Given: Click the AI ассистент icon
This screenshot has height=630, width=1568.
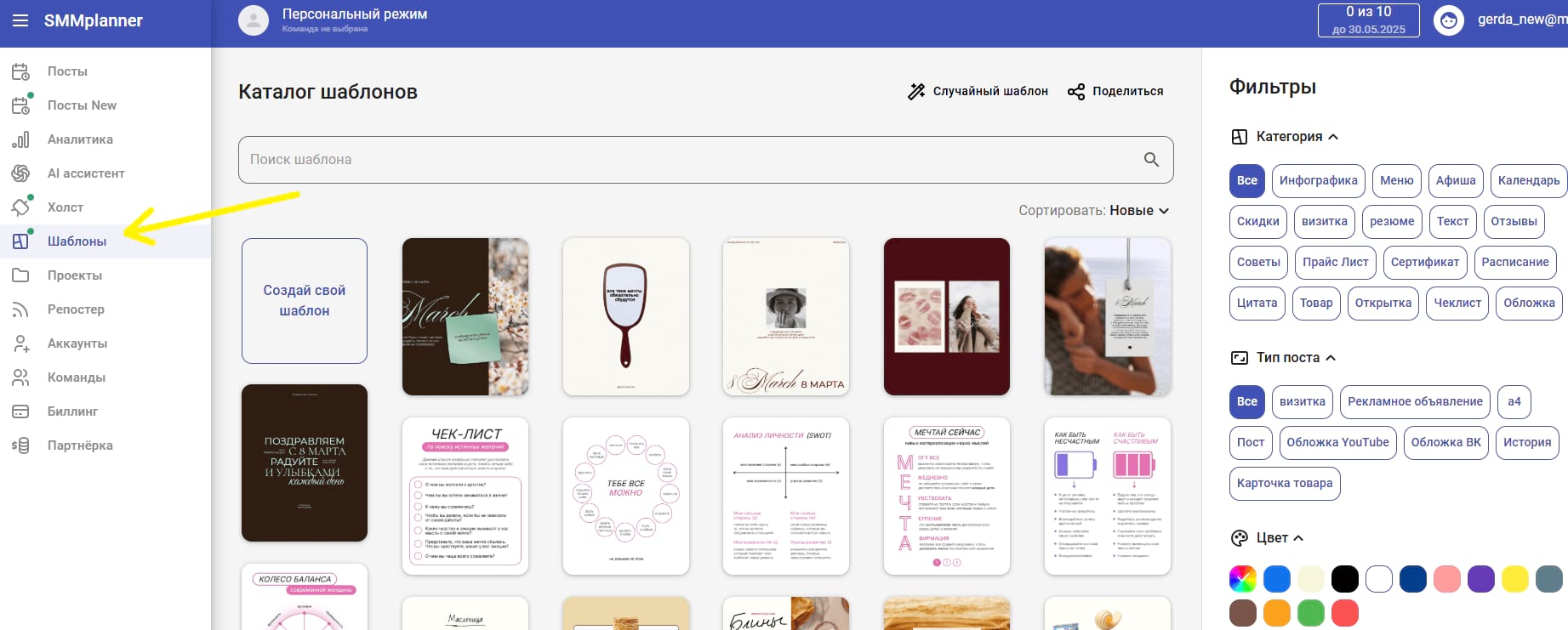Looking at the screenshot, I should pyautogui.click(x=20, y=173).
